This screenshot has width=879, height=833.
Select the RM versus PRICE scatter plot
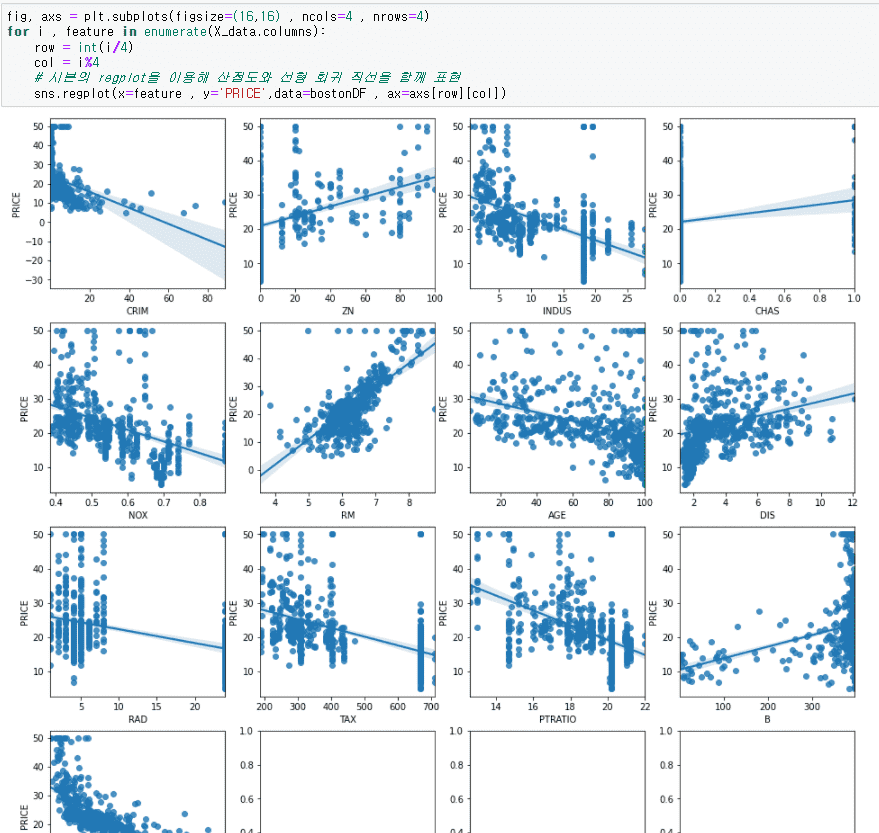(x=348, y=408)
